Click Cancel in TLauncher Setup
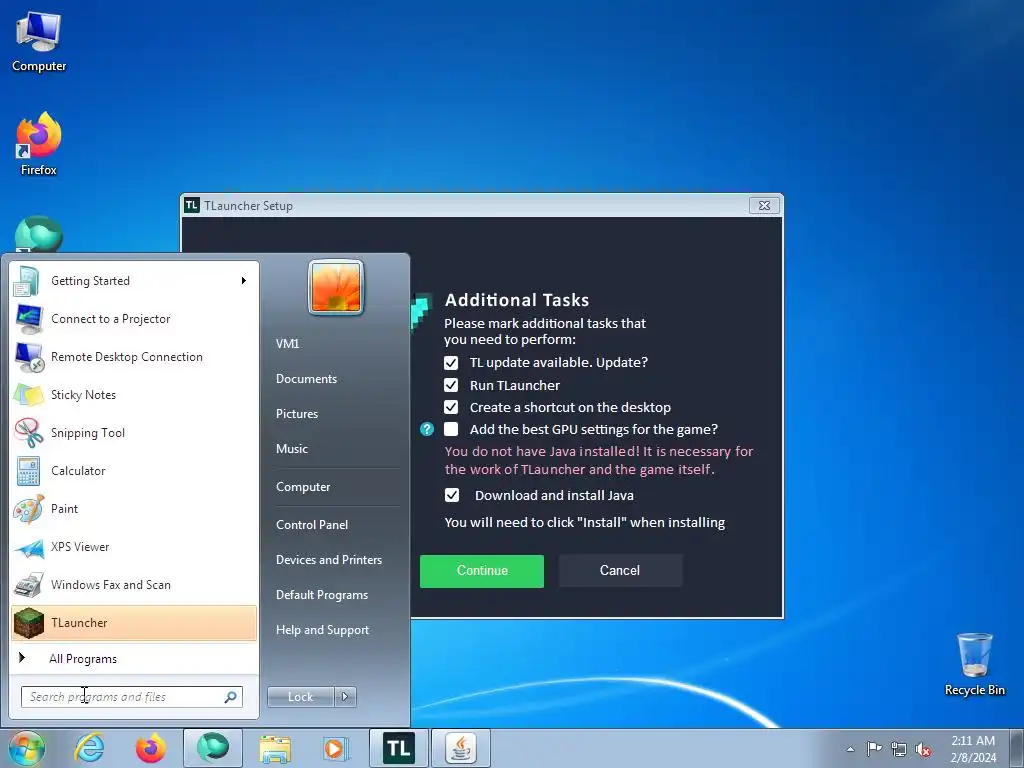 620,571
